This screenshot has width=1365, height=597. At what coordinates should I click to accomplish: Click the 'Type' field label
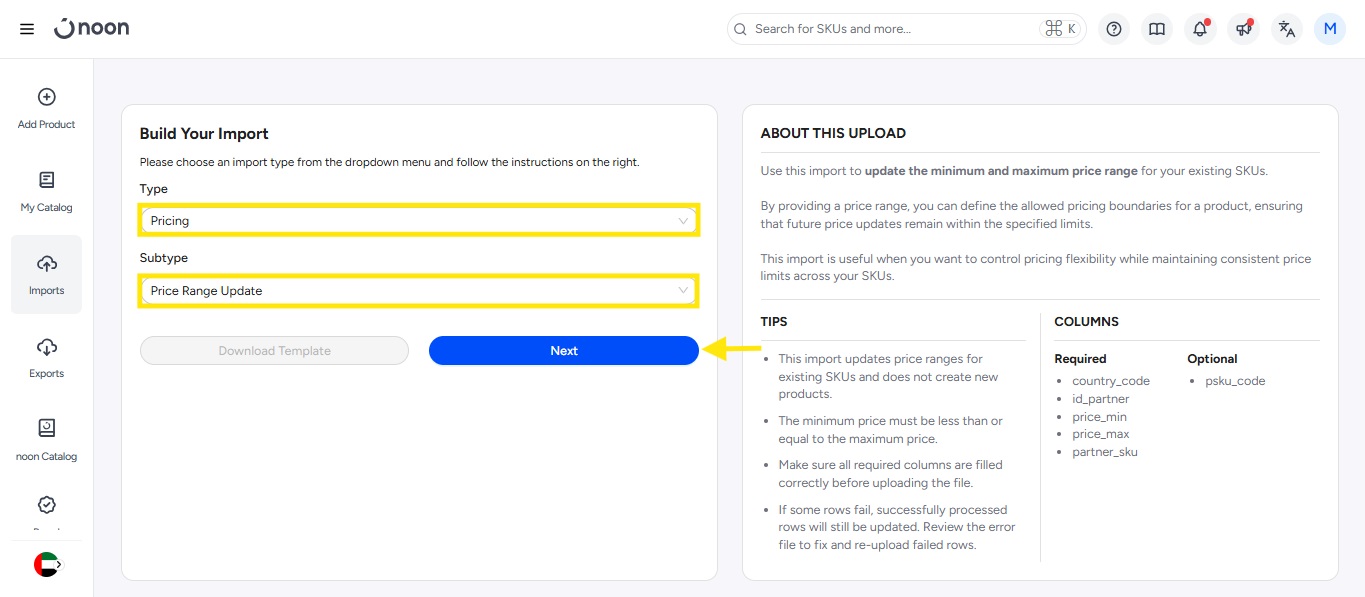(x=154, y=189)
